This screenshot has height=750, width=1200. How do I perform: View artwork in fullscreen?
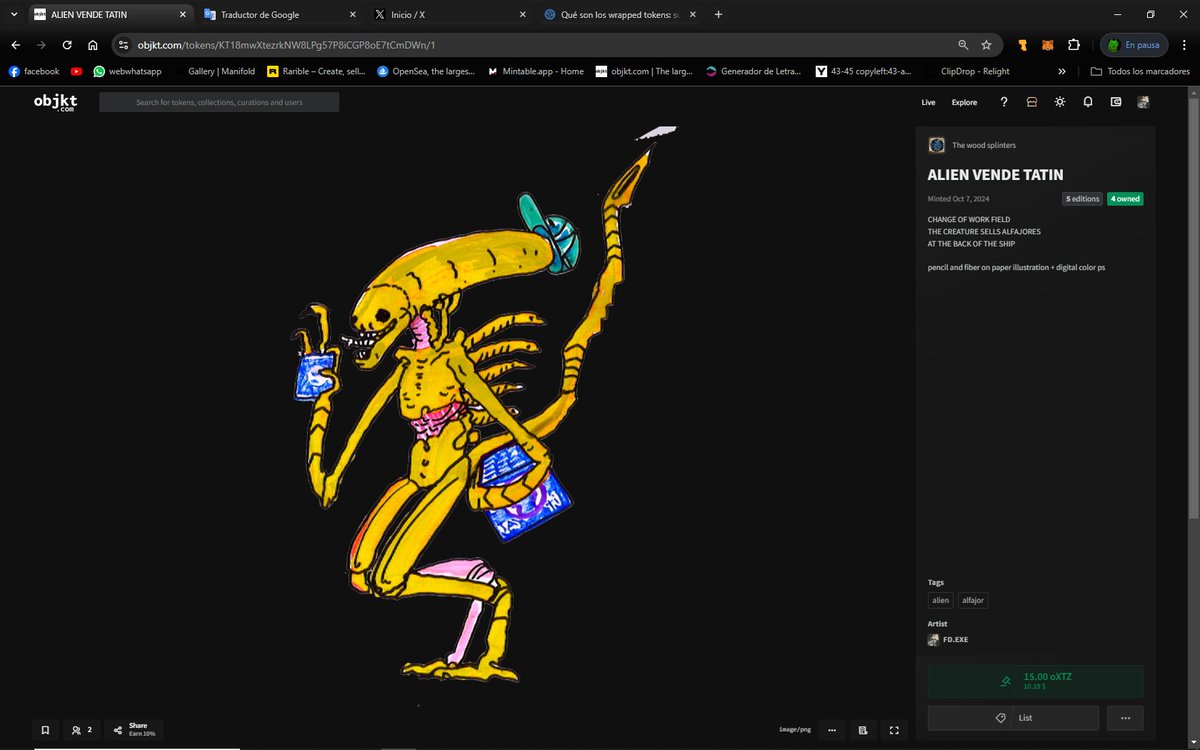point(894,730)
